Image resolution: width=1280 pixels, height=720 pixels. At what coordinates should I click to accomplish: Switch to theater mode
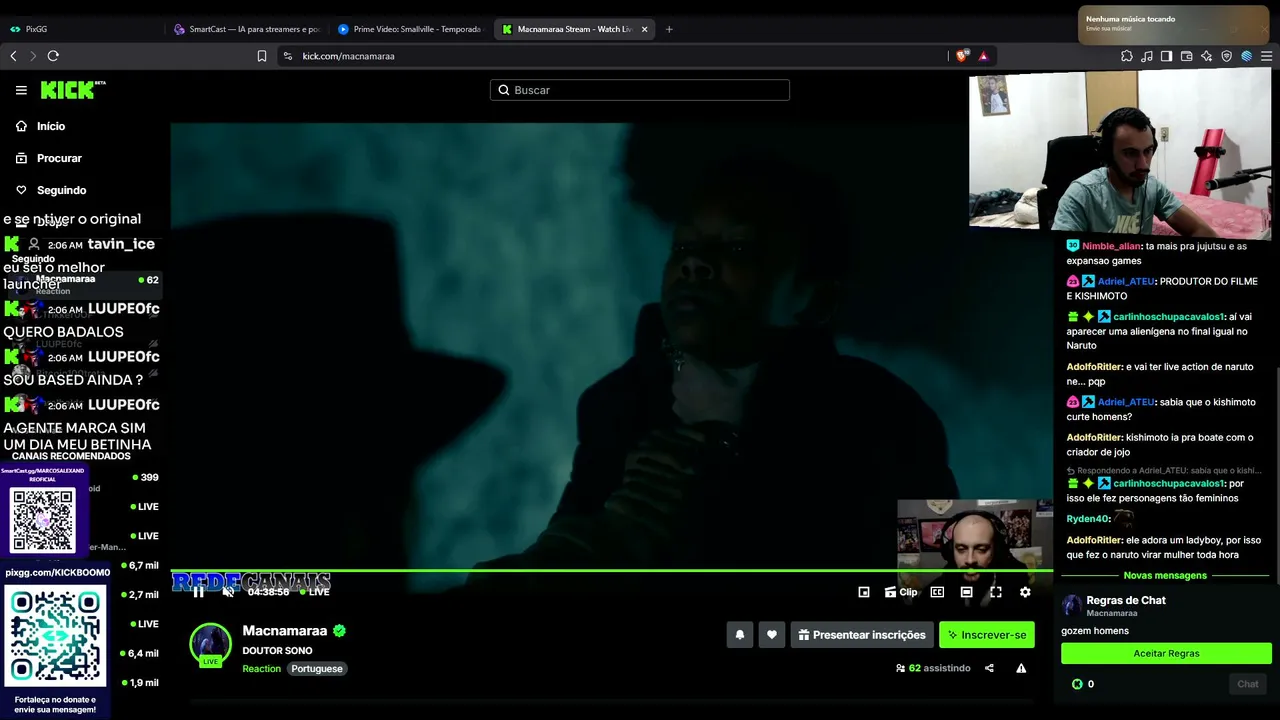pos(966,592)
